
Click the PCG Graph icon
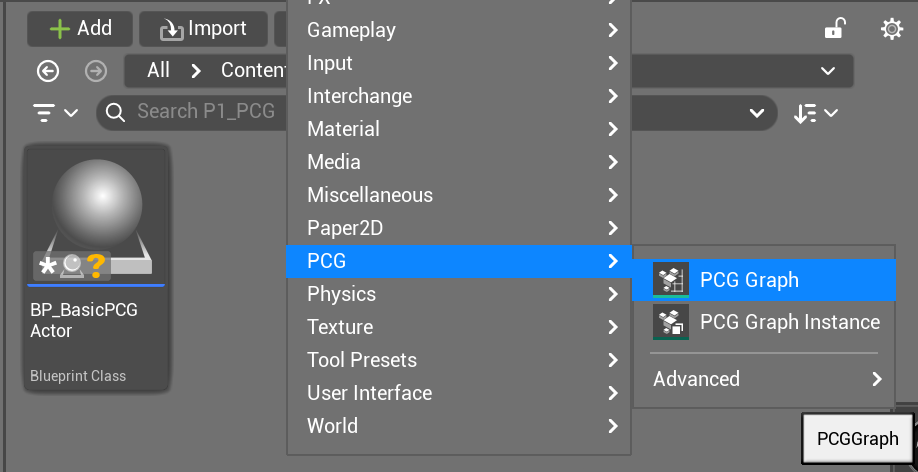click(x=670, y=280)
